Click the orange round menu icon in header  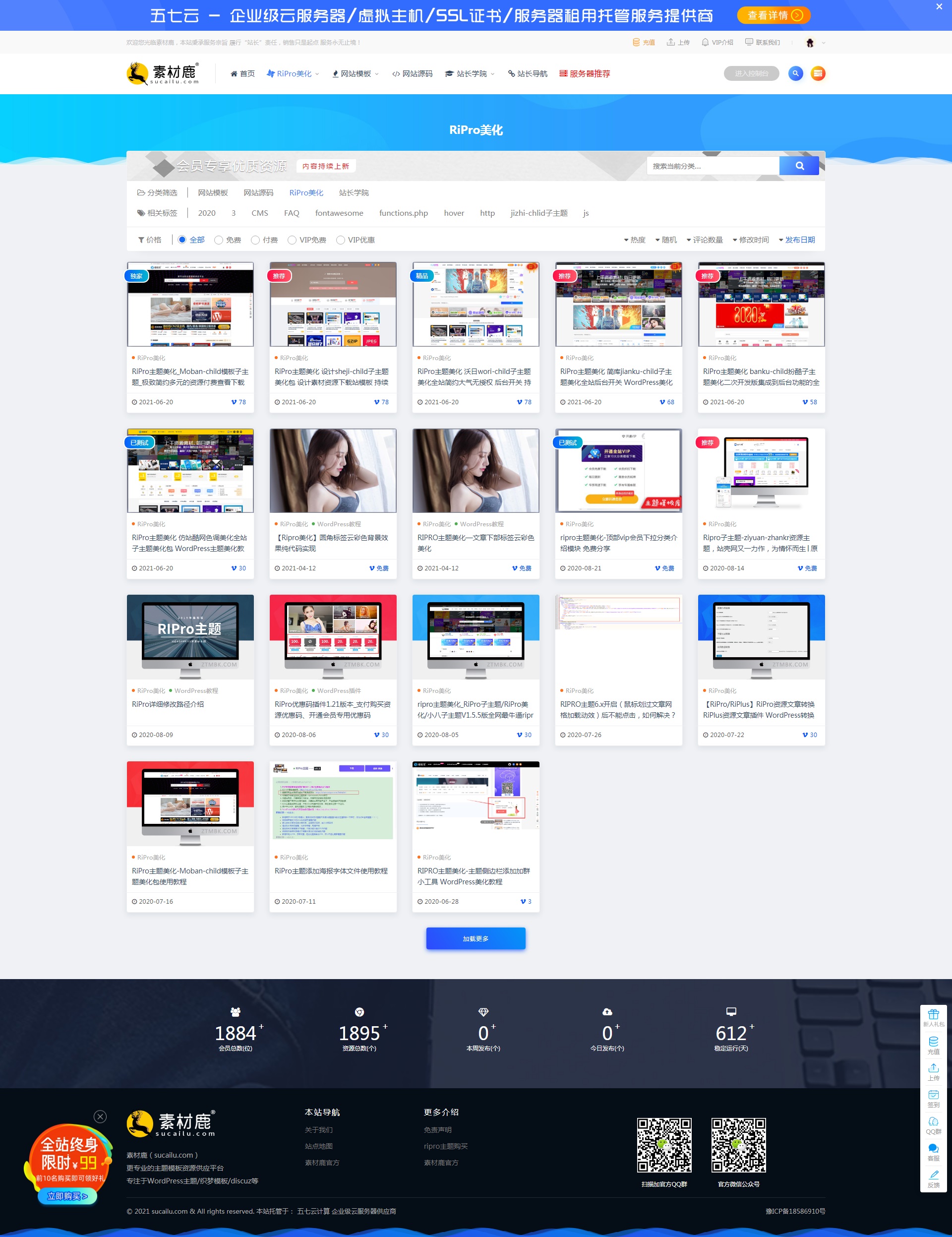(818, 73)
